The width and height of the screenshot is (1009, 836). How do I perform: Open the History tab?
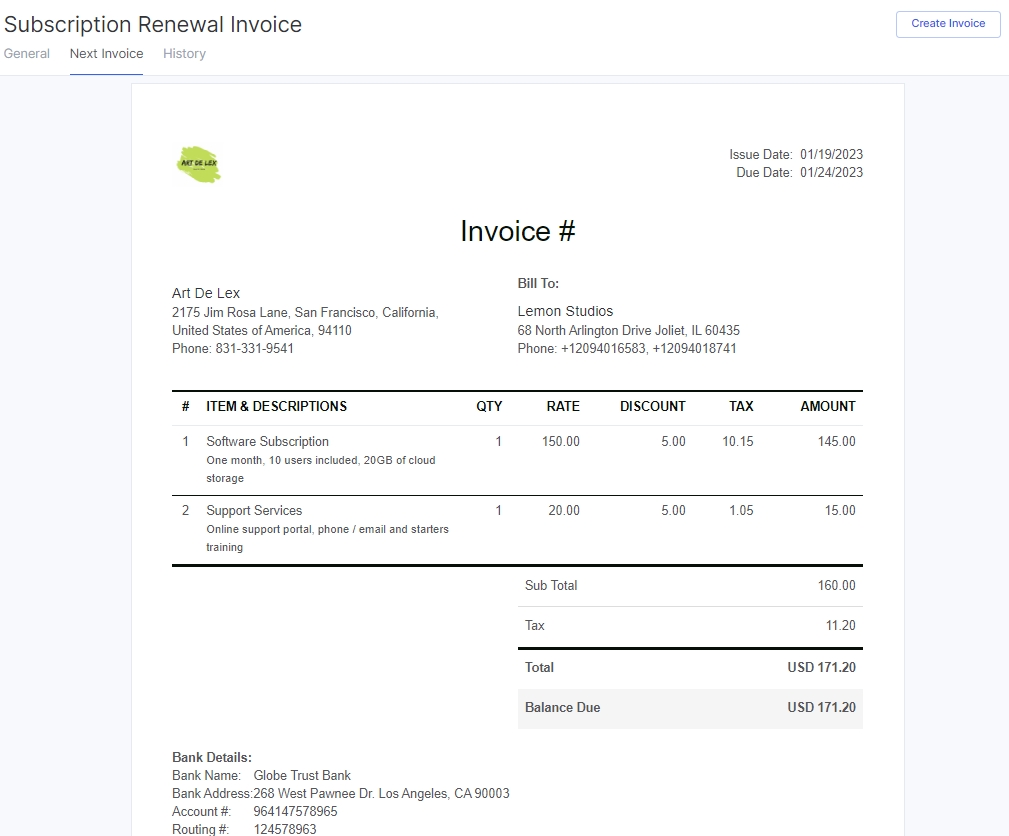click(184, 54)
